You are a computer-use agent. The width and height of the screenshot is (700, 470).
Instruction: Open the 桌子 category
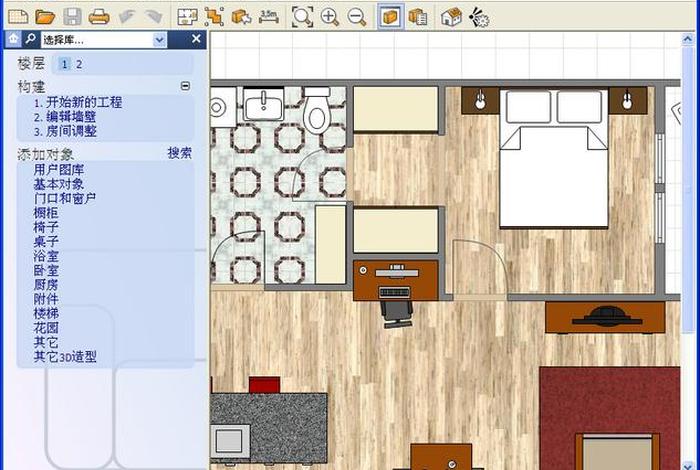point(46,241)
